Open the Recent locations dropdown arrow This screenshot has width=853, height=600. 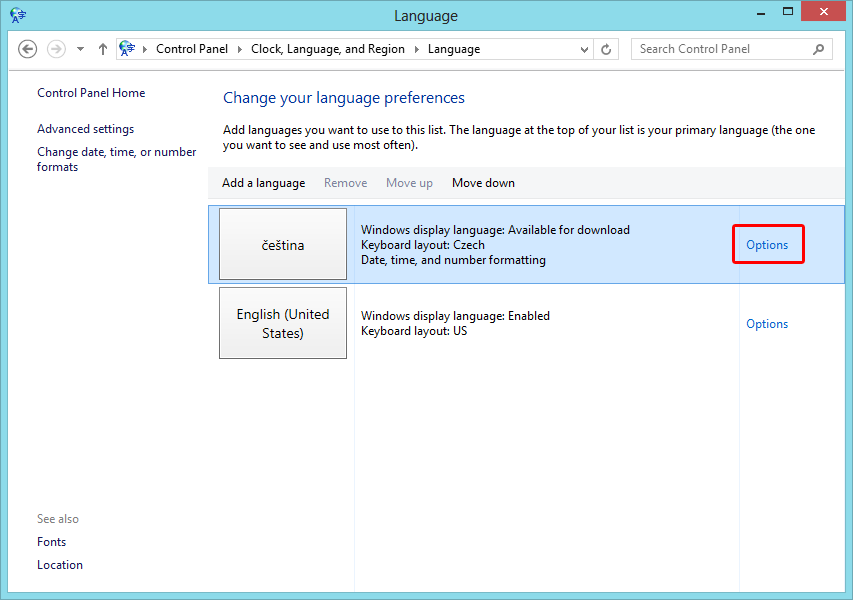point(80,49)
